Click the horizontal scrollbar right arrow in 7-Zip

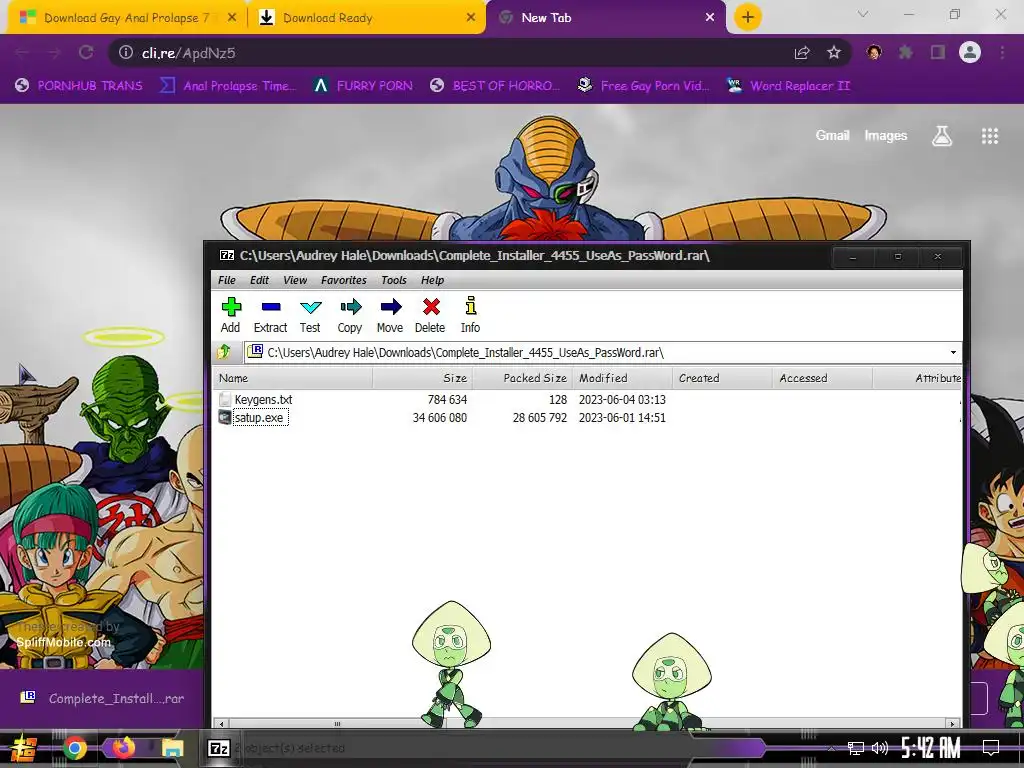pos(952,724)
